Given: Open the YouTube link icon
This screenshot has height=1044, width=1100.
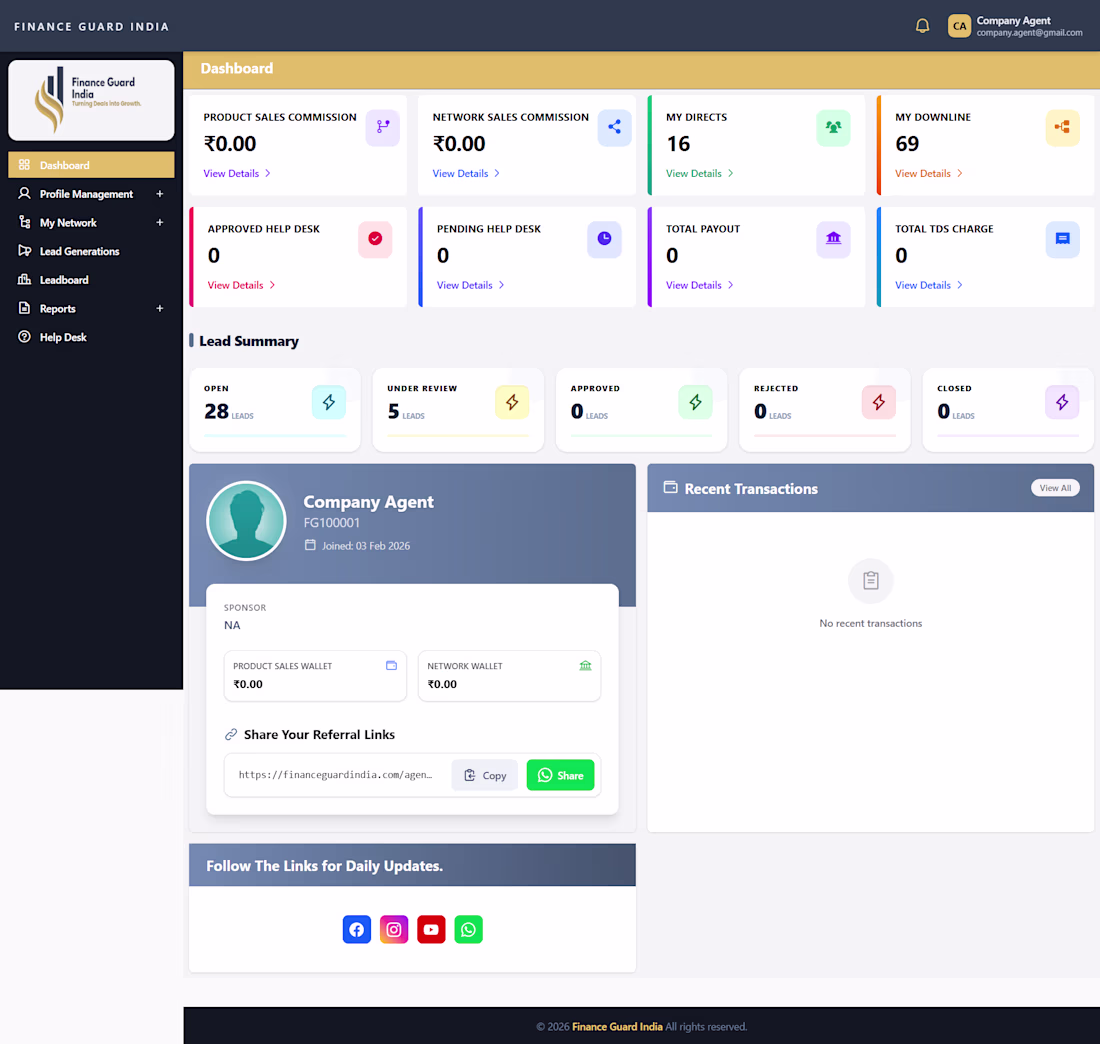Looking at the screenshot, I should tap(431, 930).
